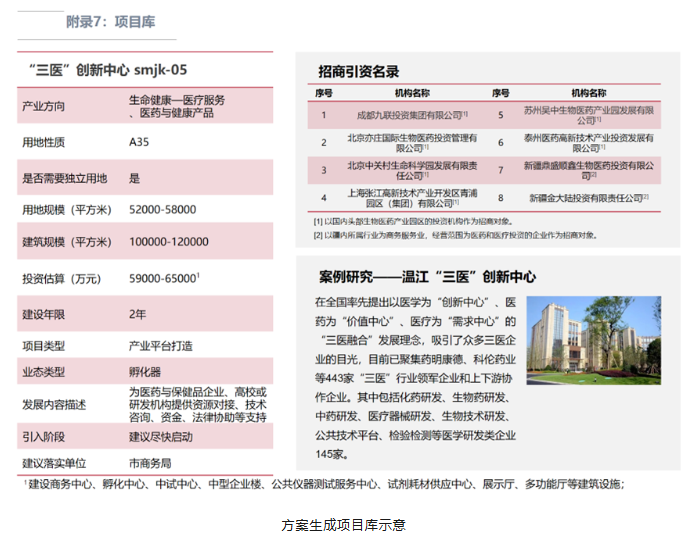Screen dimensions: 695x551
Task: Select the 59000-65000 investment estimate value
Action: 164,278
